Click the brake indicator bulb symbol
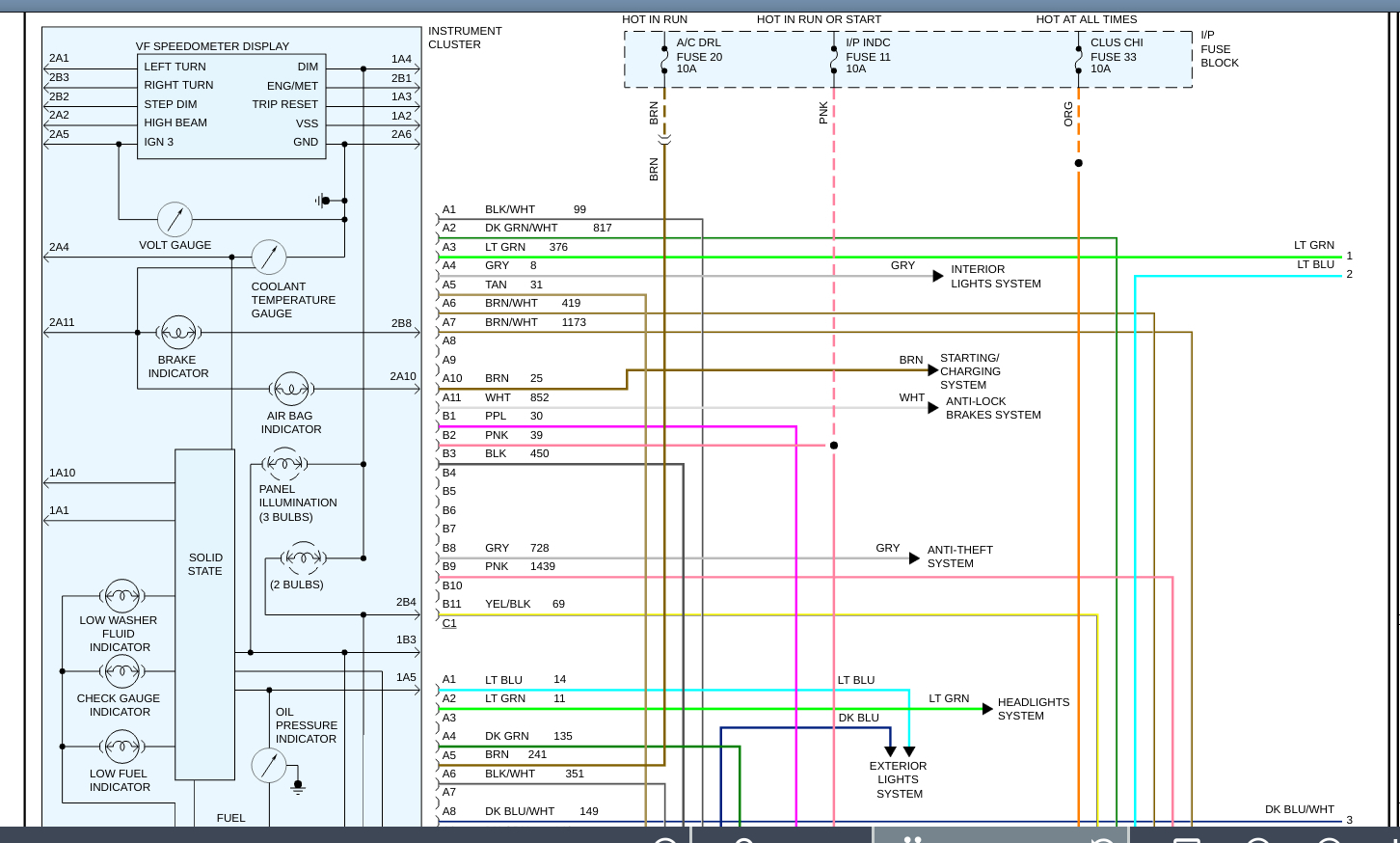This screenshot has height=843, width=1400. (178, 333)
